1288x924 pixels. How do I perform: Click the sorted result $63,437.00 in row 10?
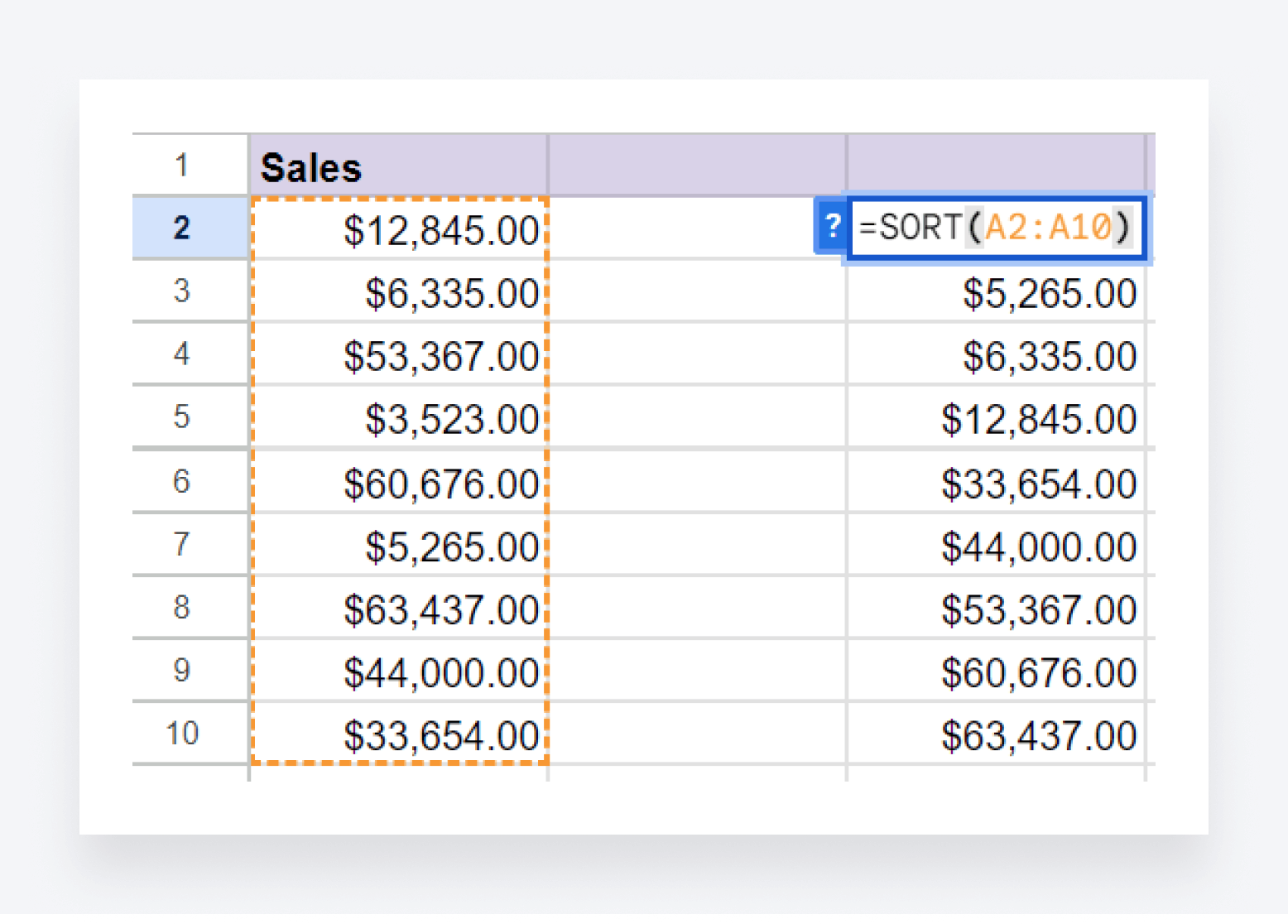997,733
